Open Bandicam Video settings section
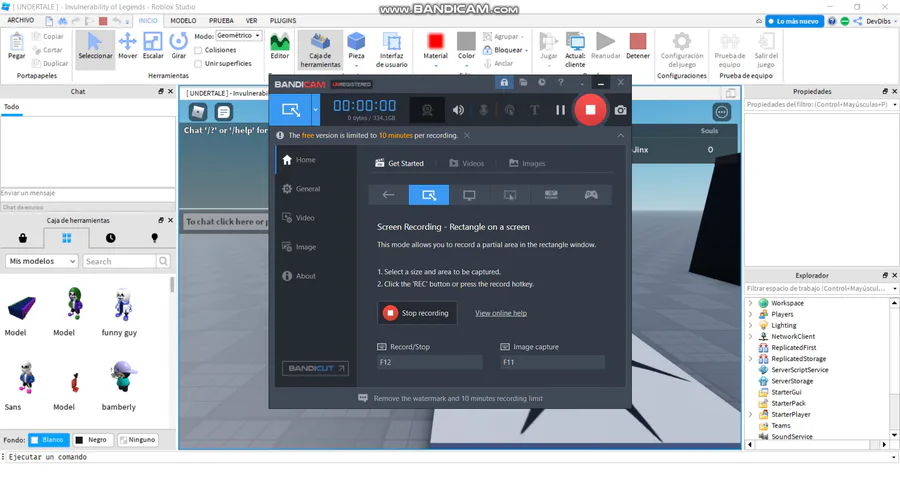Image resolution: width=900 pixels, height=482 pixels. click(298, 218)
